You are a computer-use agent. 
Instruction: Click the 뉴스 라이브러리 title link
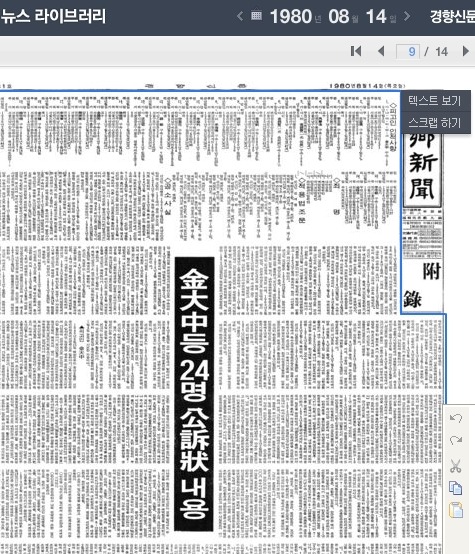[53, 16]
